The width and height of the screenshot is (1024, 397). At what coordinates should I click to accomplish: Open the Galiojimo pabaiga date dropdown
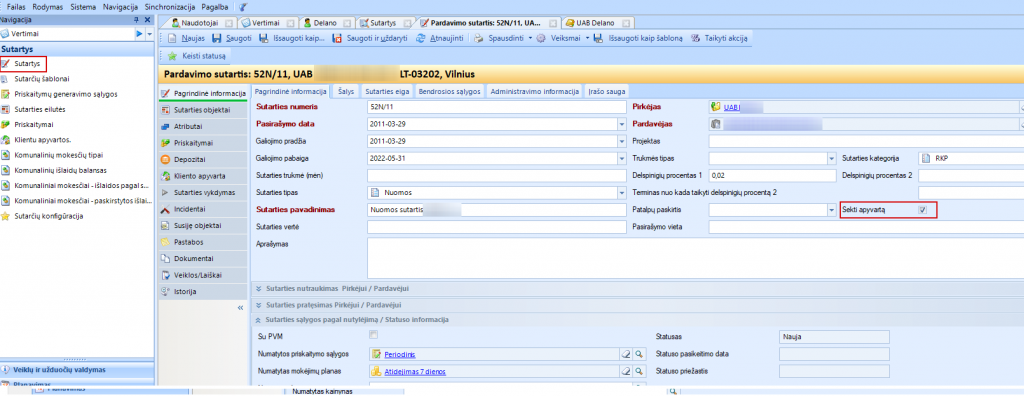(621, 159)
